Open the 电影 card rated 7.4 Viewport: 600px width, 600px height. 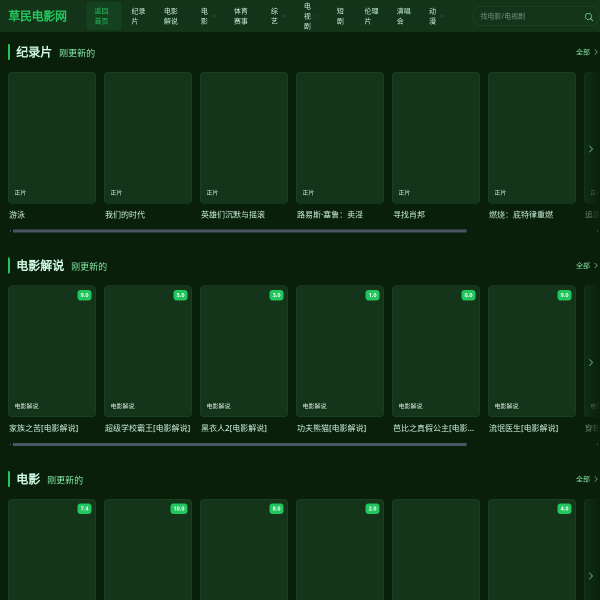pyautogui.click(x=52, y=549)
